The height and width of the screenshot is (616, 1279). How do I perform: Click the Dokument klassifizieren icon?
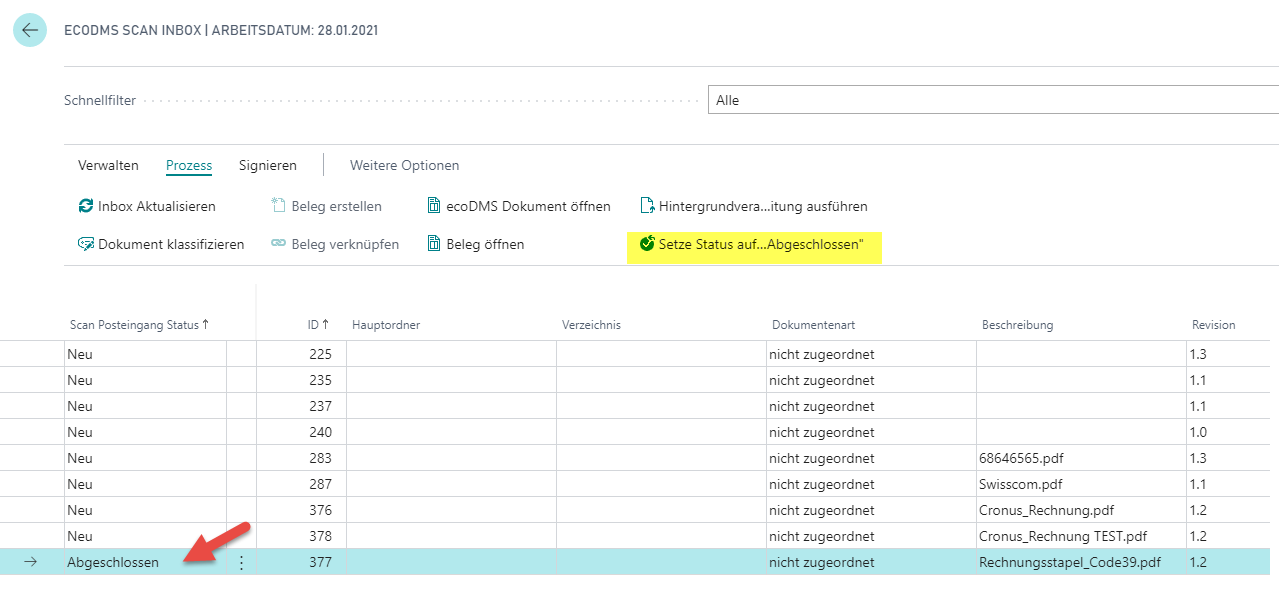pyautogui.click(x=86, y=244)
